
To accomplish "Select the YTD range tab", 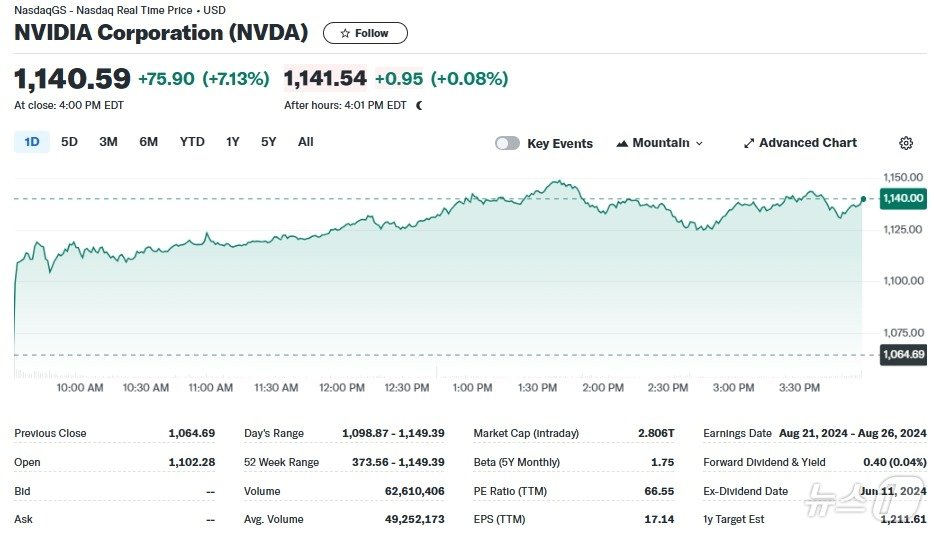I will click(192, 142).
